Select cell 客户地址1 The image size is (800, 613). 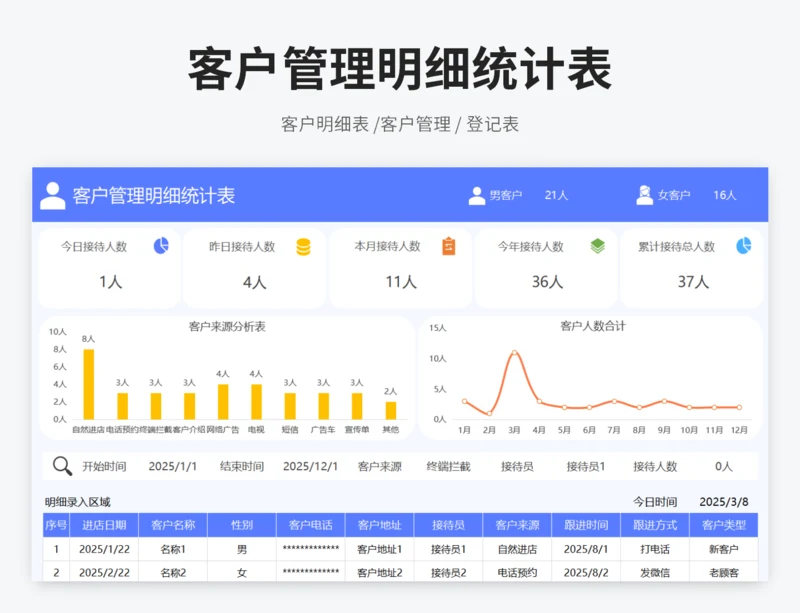click(x=380, y=549)
